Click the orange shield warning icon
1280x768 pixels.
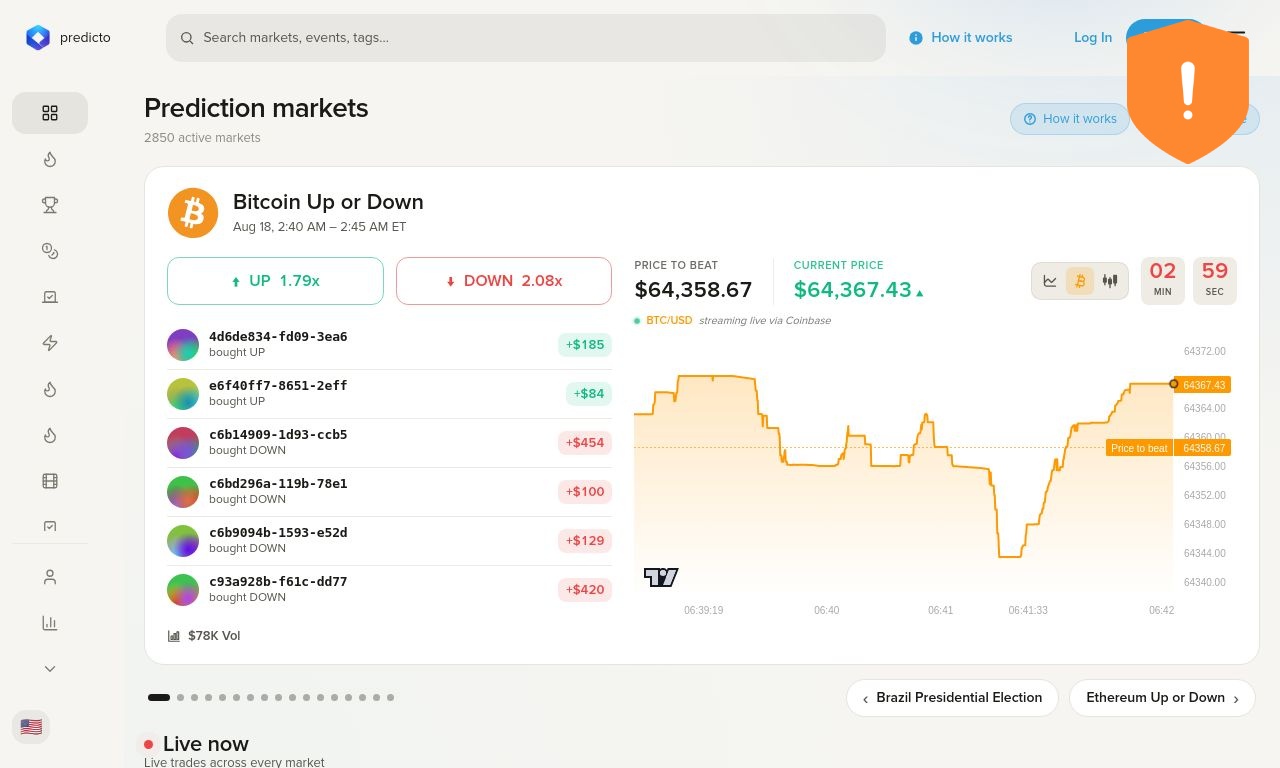pos(1188,92)
